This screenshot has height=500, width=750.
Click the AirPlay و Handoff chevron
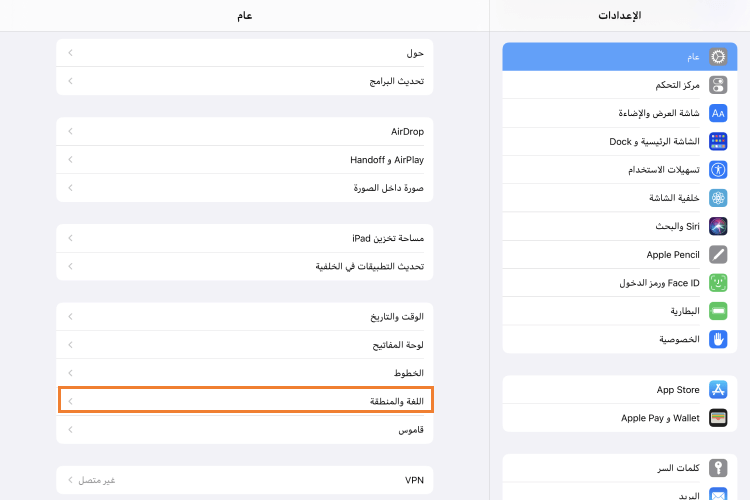click(x=70, y=159)
